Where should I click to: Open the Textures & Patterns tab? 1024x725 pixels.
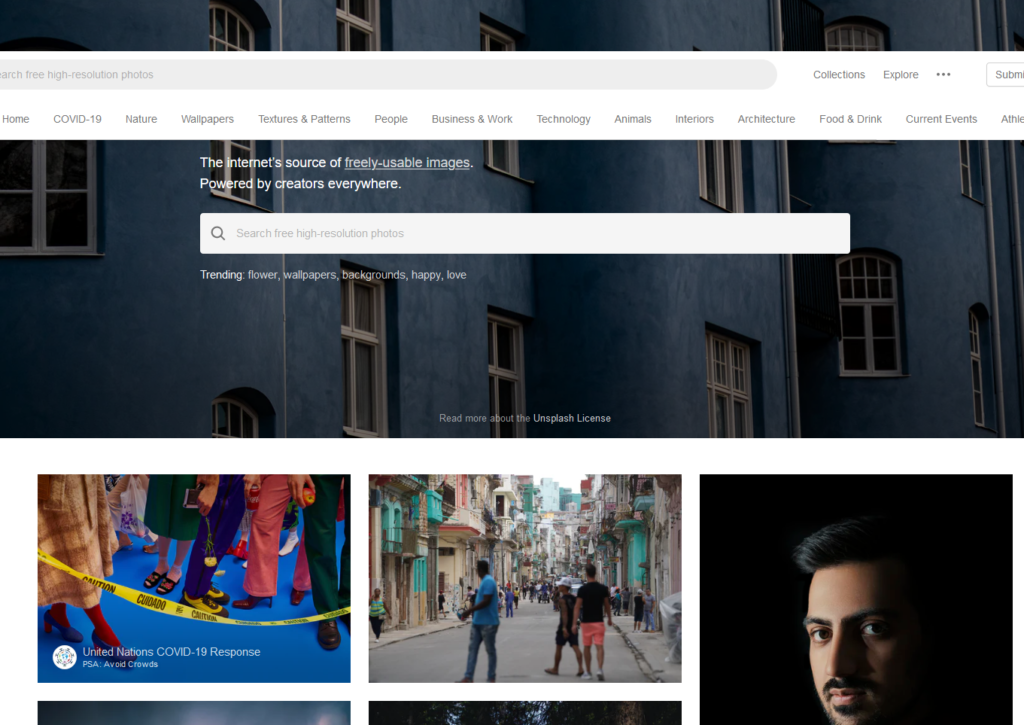coord(304,119)
